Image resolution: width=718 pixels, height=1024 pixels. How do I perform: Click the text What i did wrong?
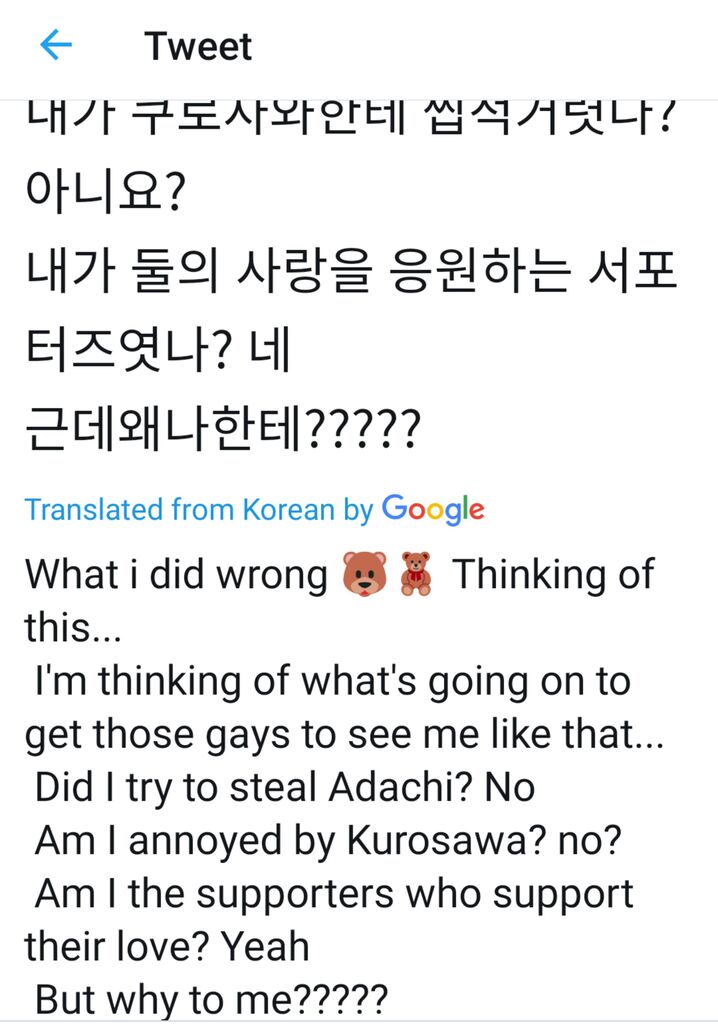click(176, 575)
